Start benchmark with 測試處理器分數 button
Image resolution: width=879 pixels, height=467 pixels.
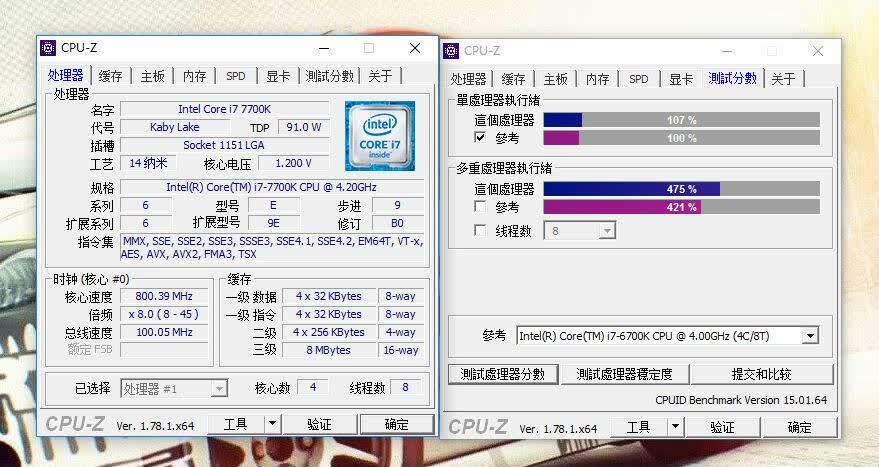point(503,374)
